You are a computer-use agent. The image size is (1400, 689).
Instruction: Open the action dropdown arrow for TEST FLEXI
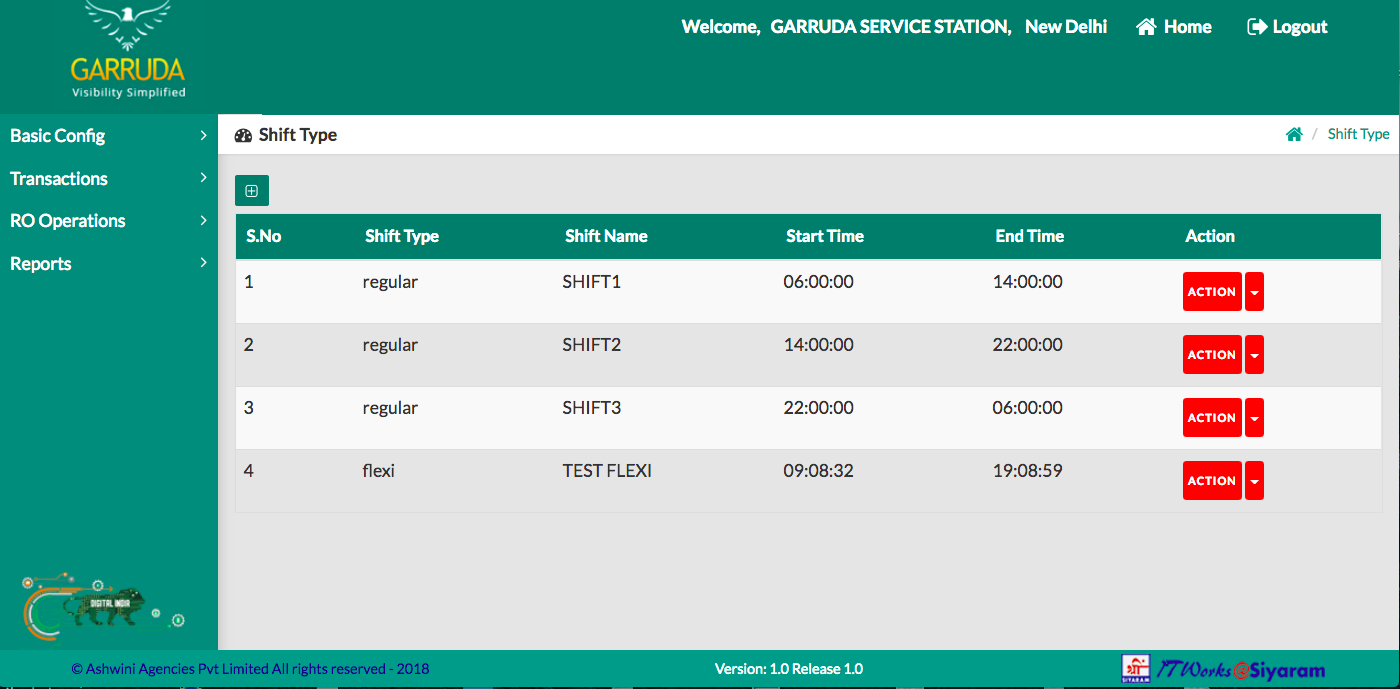1254,481
